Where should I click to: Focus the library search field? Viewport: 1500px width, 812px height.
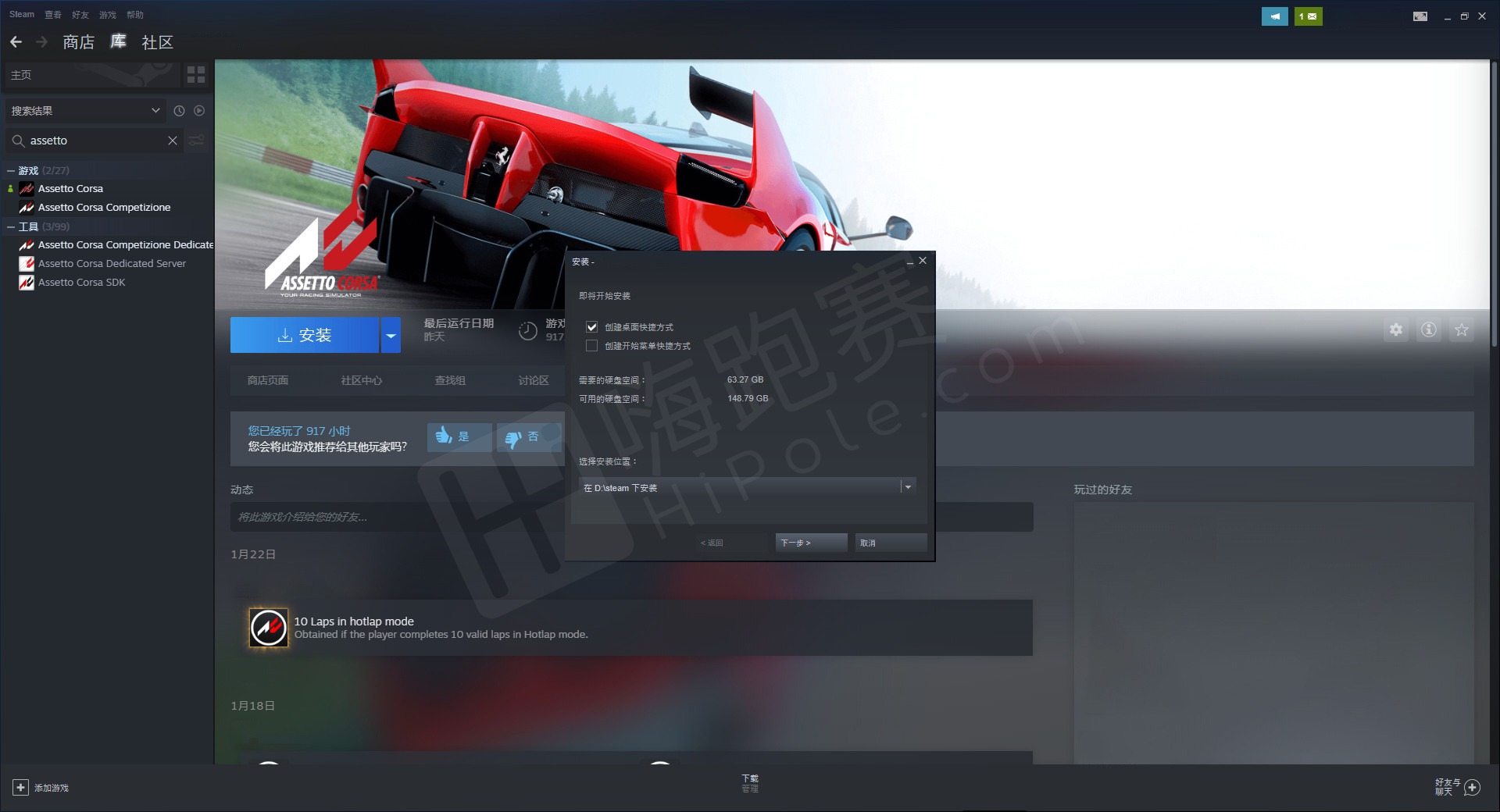point(95,141)
